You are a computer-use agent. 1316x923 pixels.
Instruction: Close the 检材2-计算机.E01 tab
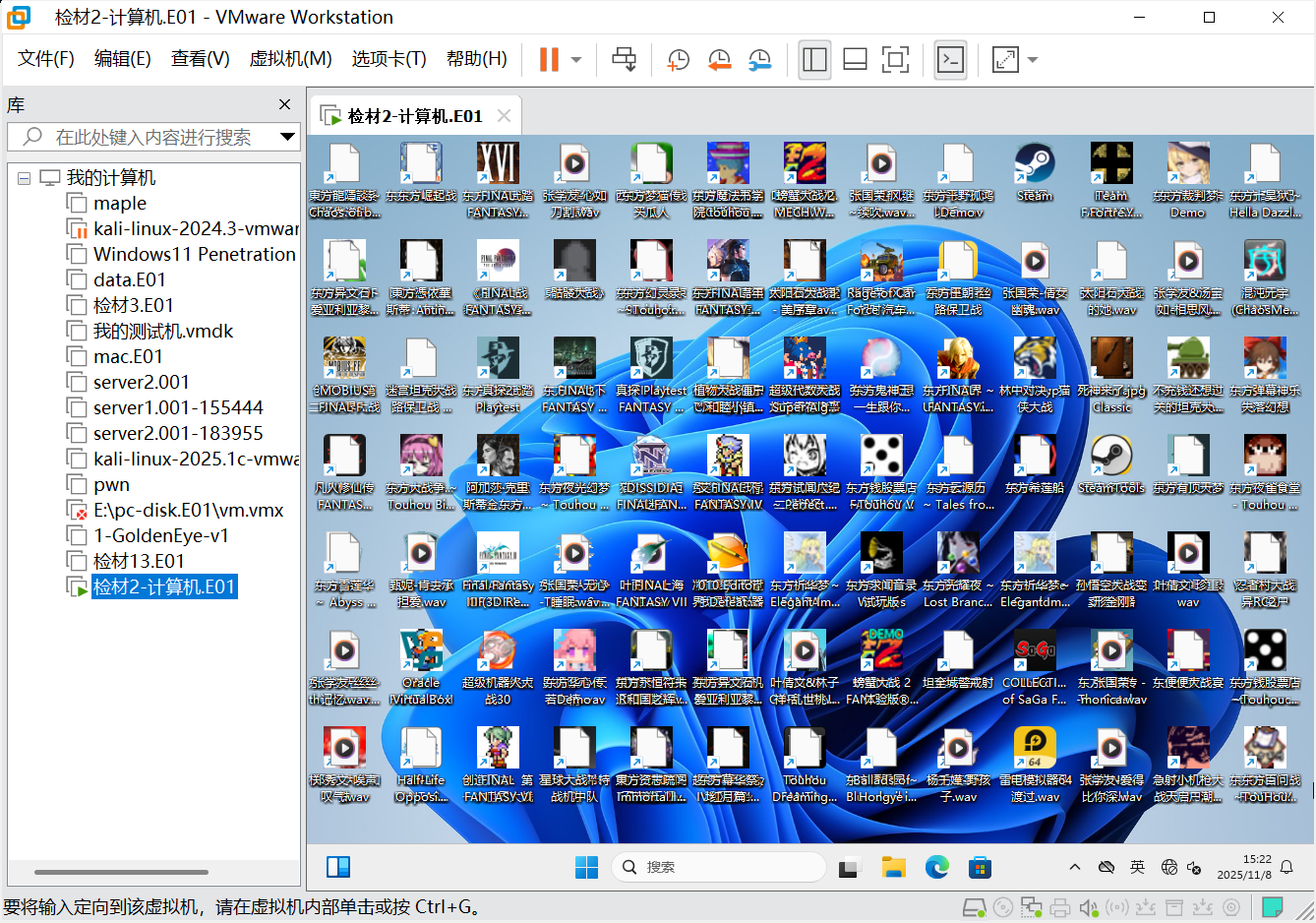coord(504,116)
